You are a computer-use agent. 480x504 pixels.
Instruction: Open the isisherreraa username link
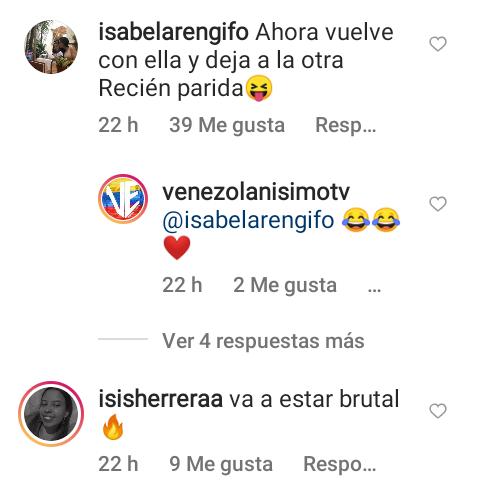161,399
